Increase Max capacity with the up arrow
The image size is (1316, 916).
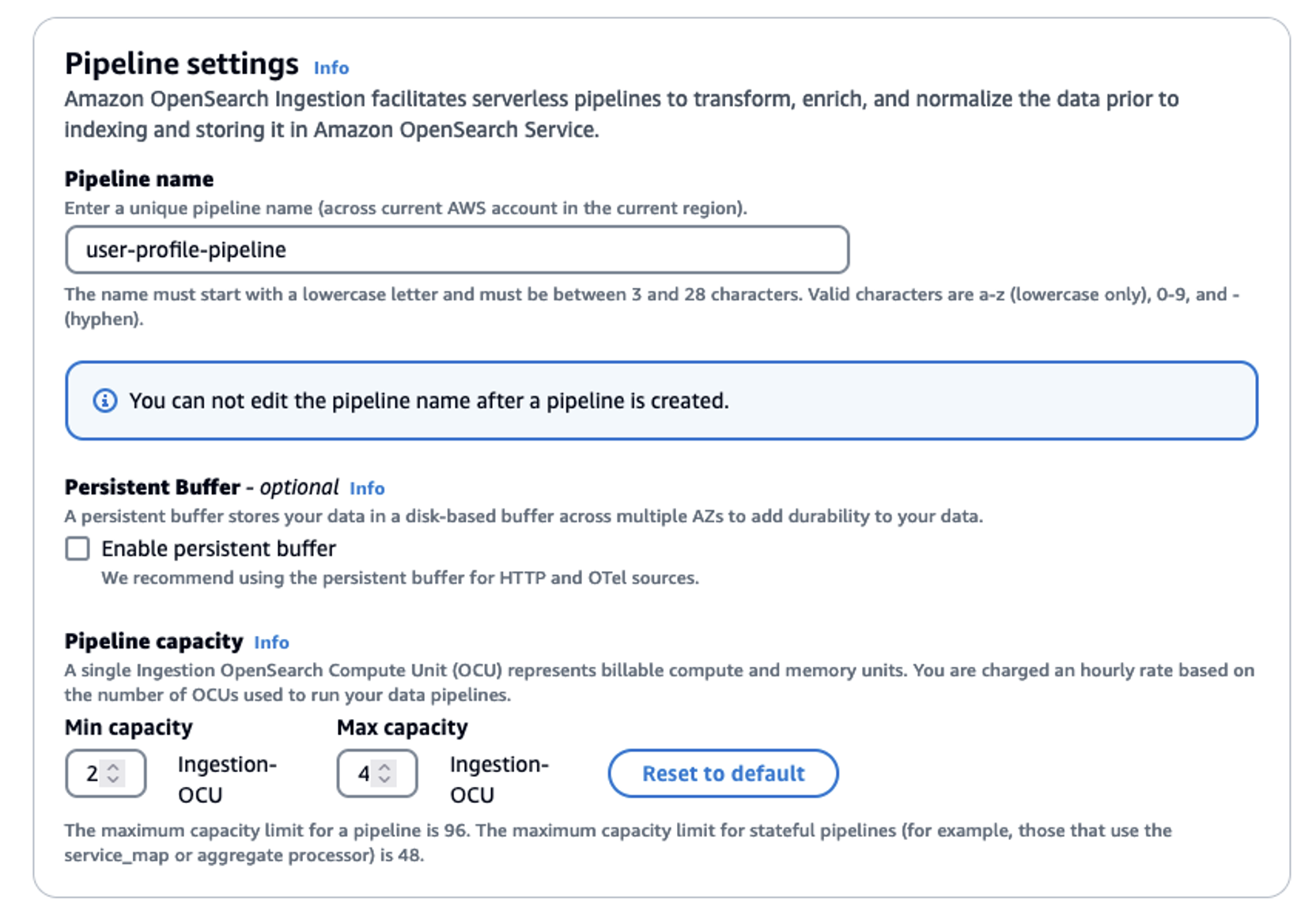(385, 766)
